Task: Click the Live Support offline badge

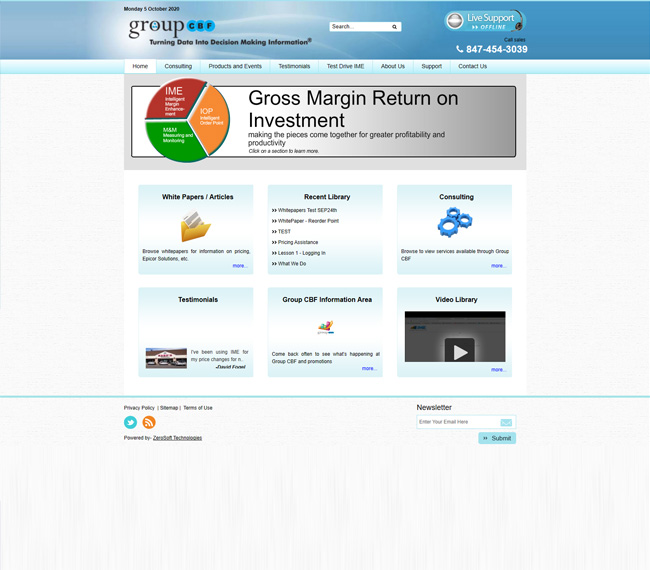Action: 484,22
